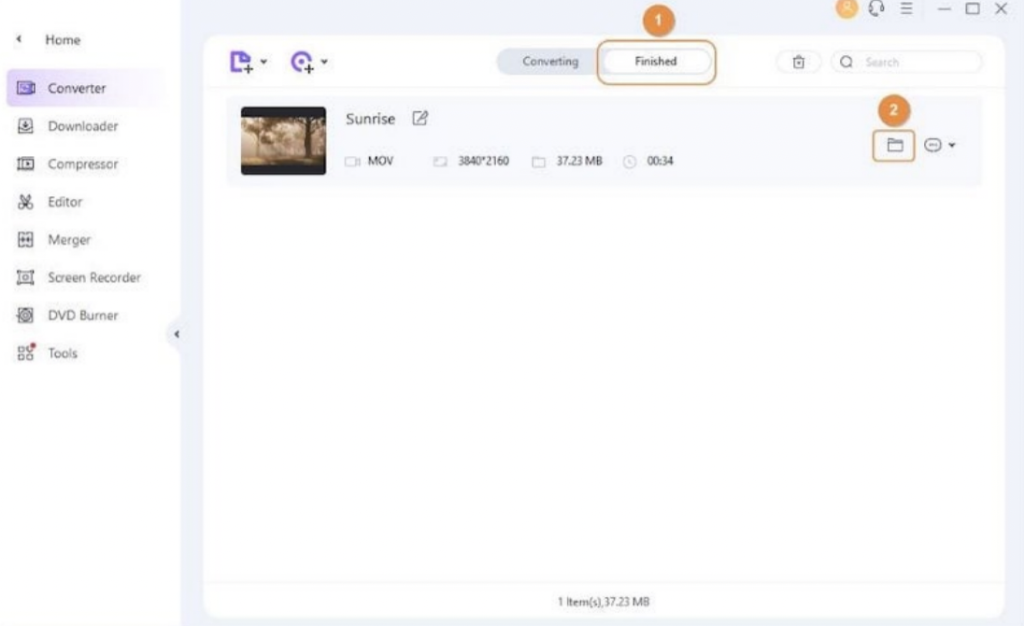Click the resolution icon beside 3840*2160
Viewport: 1024px width, 626px height.
[440, 161]
